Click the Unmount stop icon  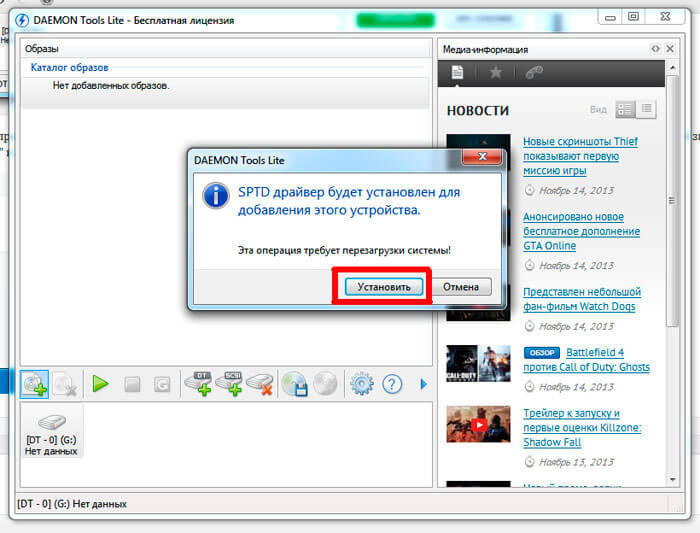click(132, 384)
